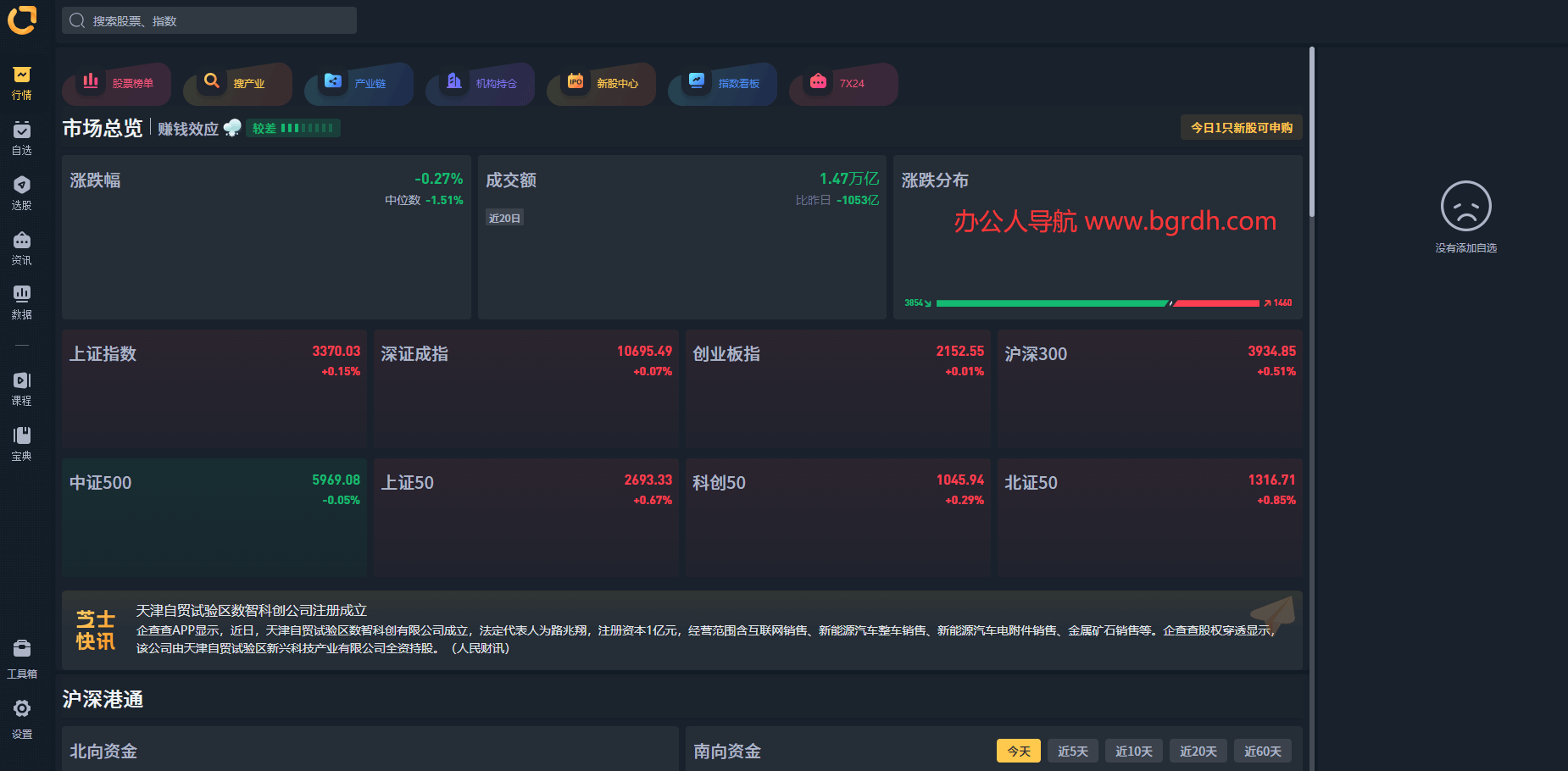Viewport: 1568px width, 771px height.
Task: Open the 产业链 industry chain shortcut
Action: click(x=359, y=84)
